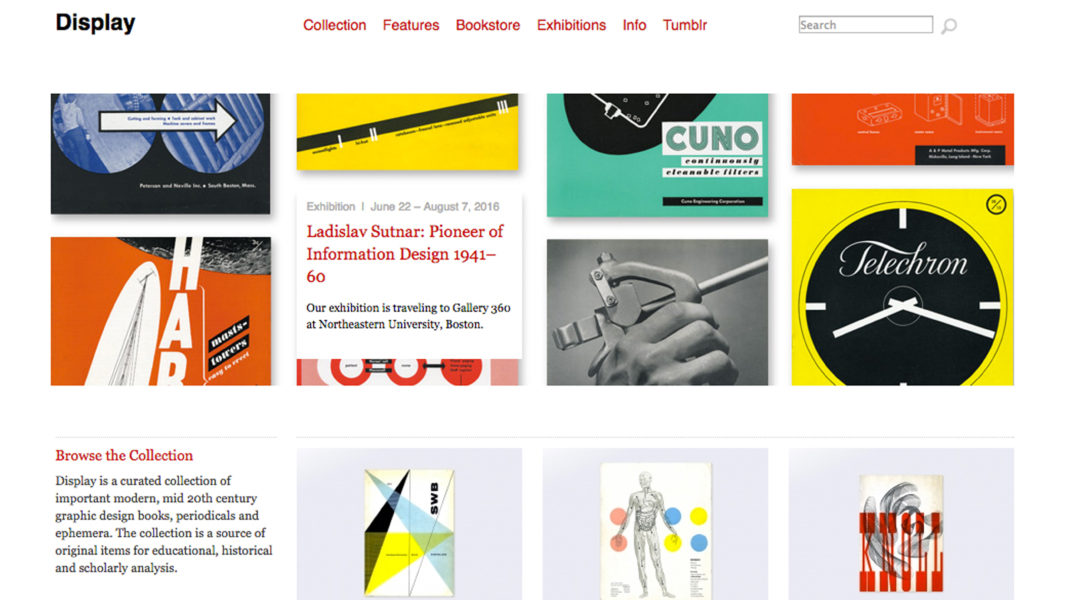This screenshot has height=600, width=1067.
Task: Open the orange masts towers image
Action: [x=161, y=311]
